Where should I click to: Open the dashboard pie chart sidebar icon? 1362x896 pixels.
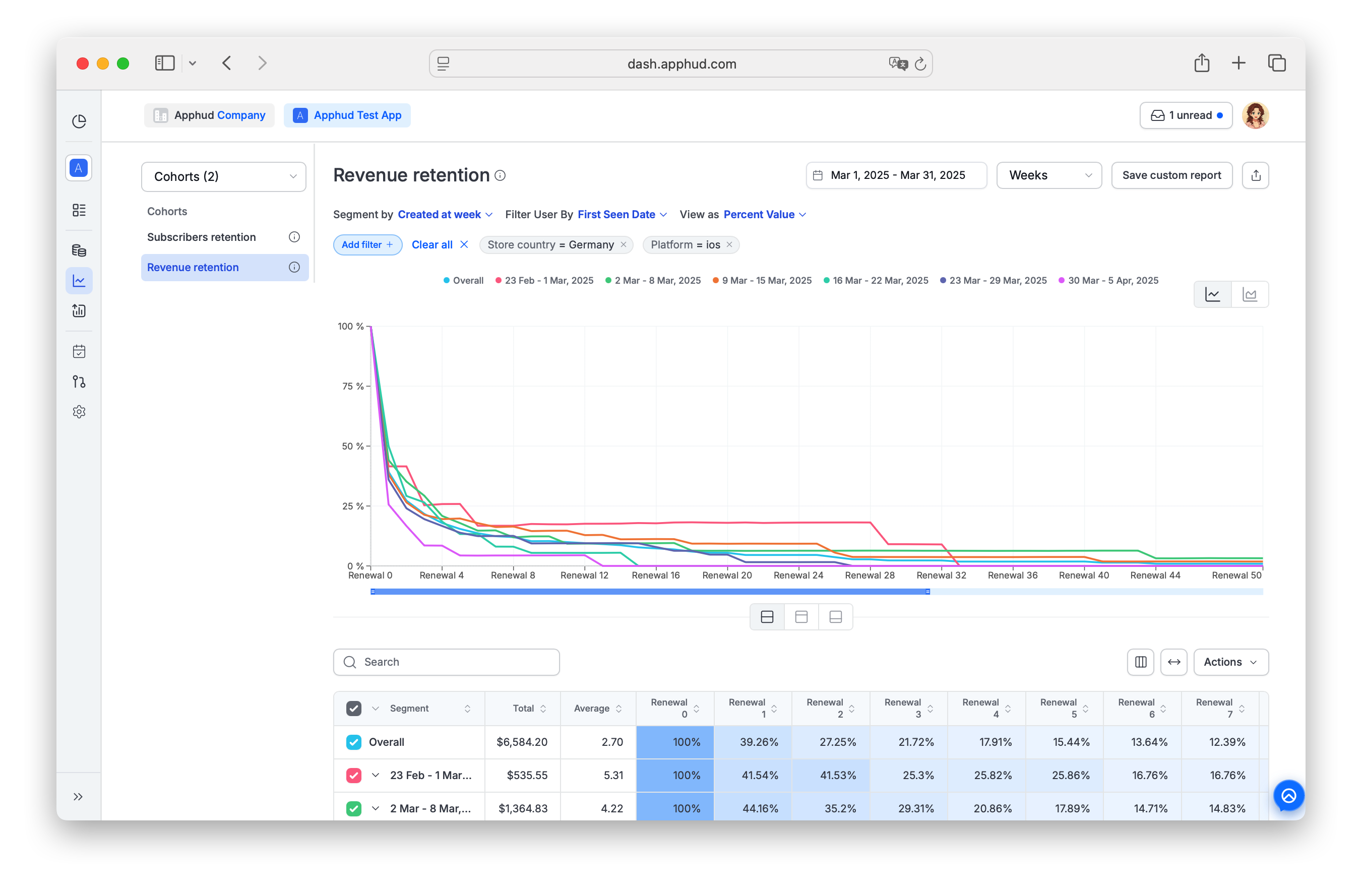pyautogui.click(x=79, y=121)
